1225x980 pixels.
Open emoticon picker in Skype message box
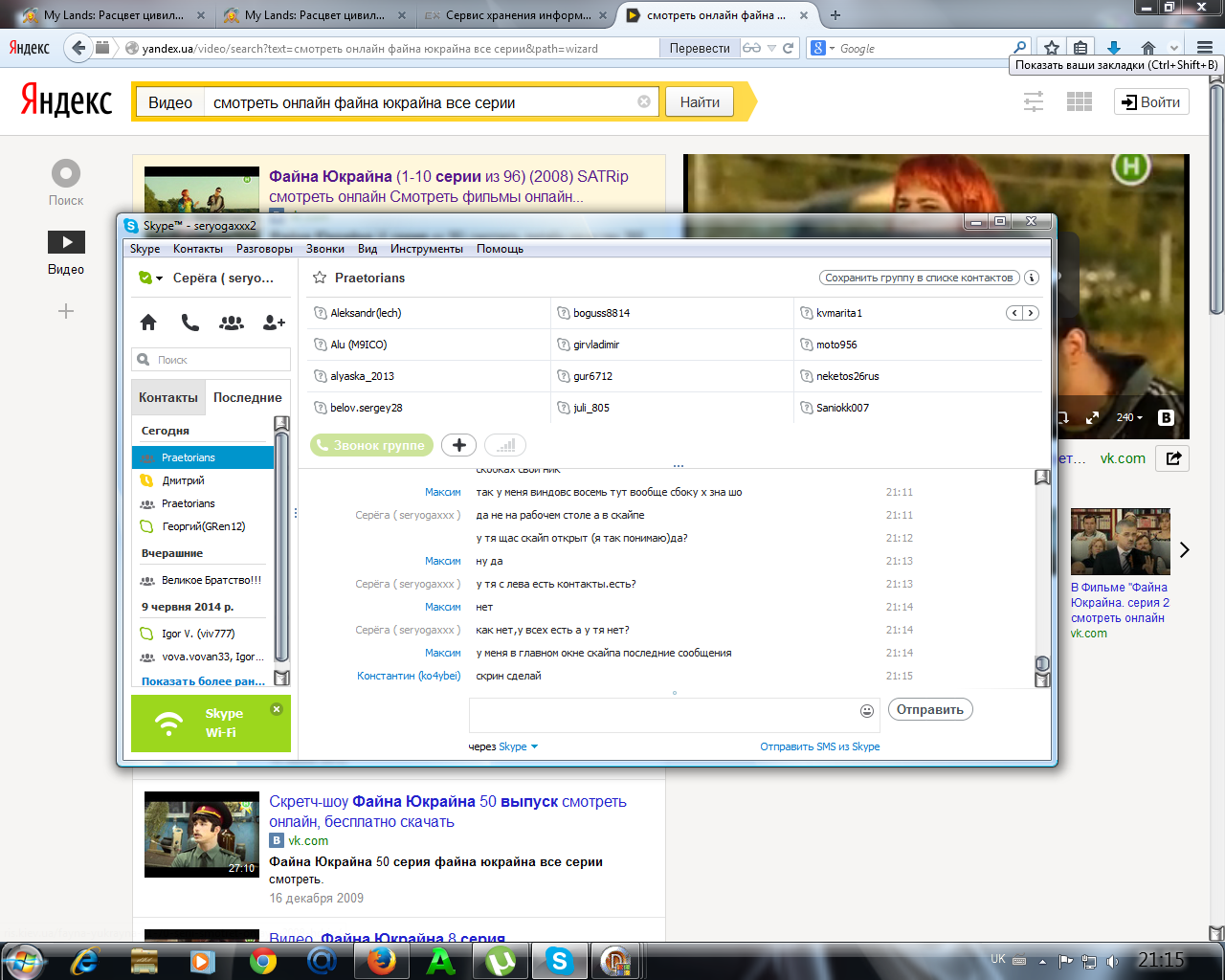coord(867,710)
